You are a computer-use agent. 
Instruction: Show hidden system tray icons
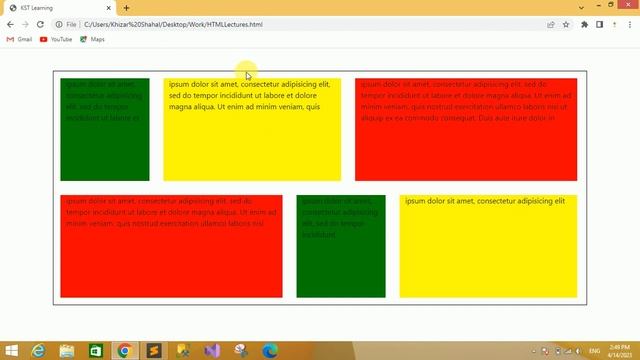click(x=534, y=351)
